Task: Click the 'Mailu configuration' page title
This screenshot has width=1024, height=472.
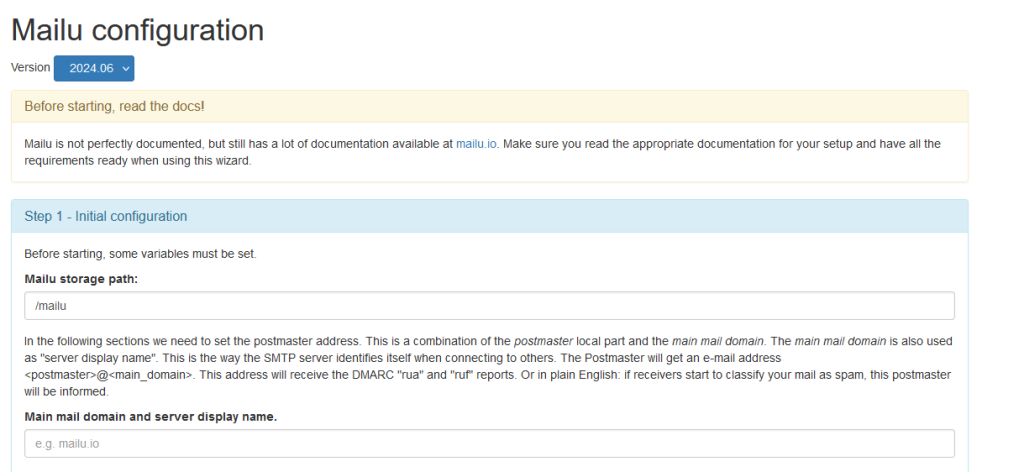Action: coord(138,30)
